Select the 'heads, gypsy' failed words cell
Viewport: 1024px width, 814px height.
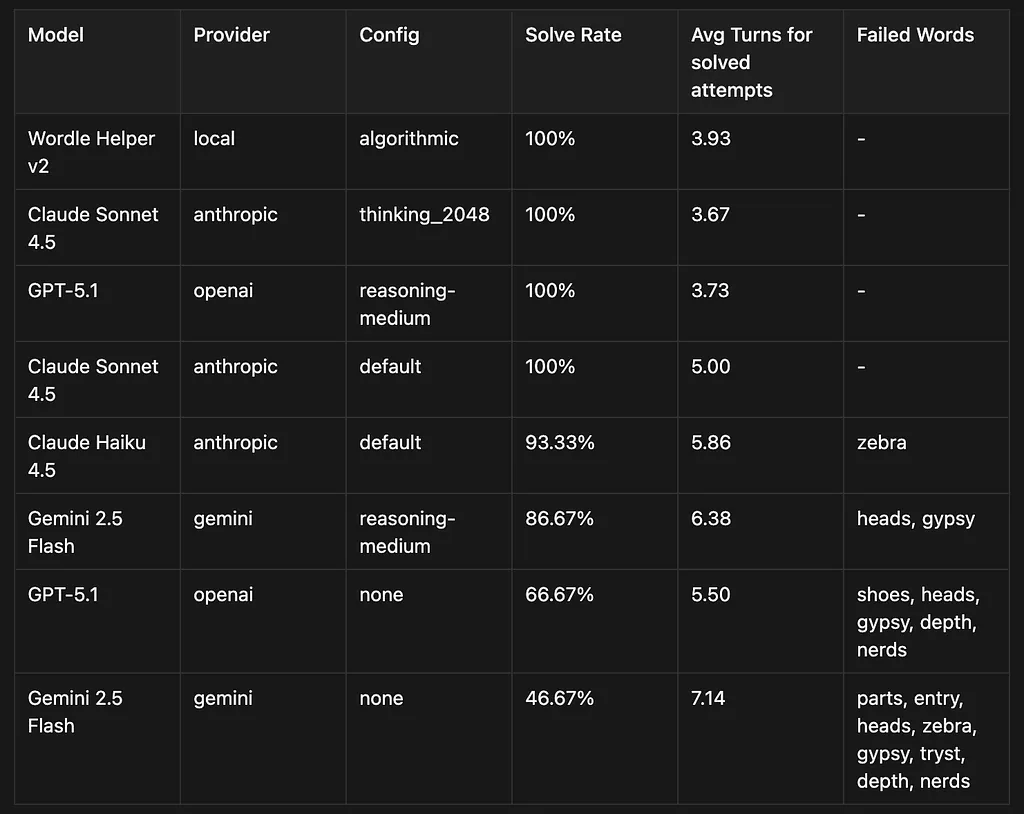915,519
